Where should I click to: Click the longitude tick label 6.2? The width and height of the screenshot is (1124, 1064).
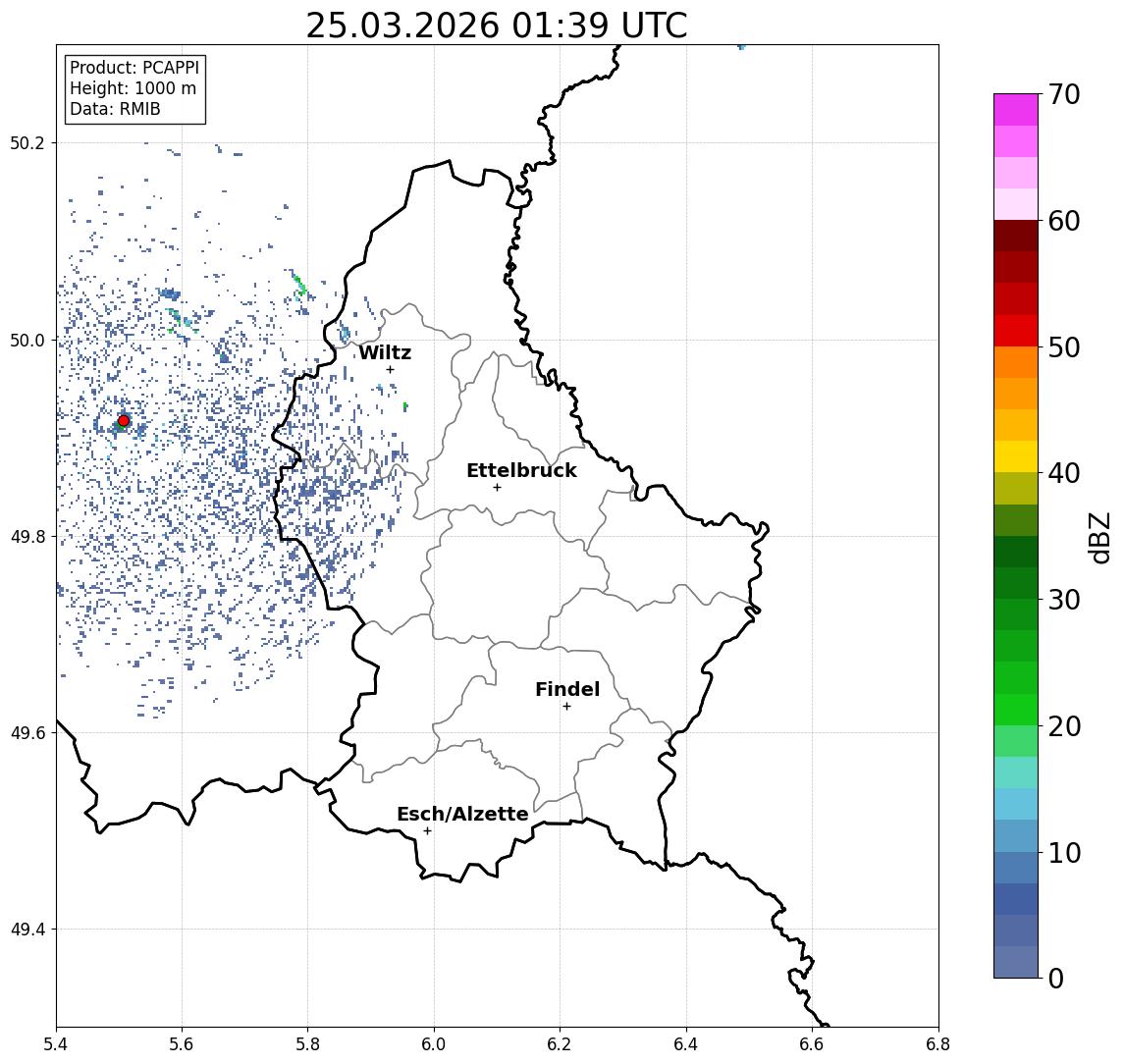click(x=560, y=1043)
